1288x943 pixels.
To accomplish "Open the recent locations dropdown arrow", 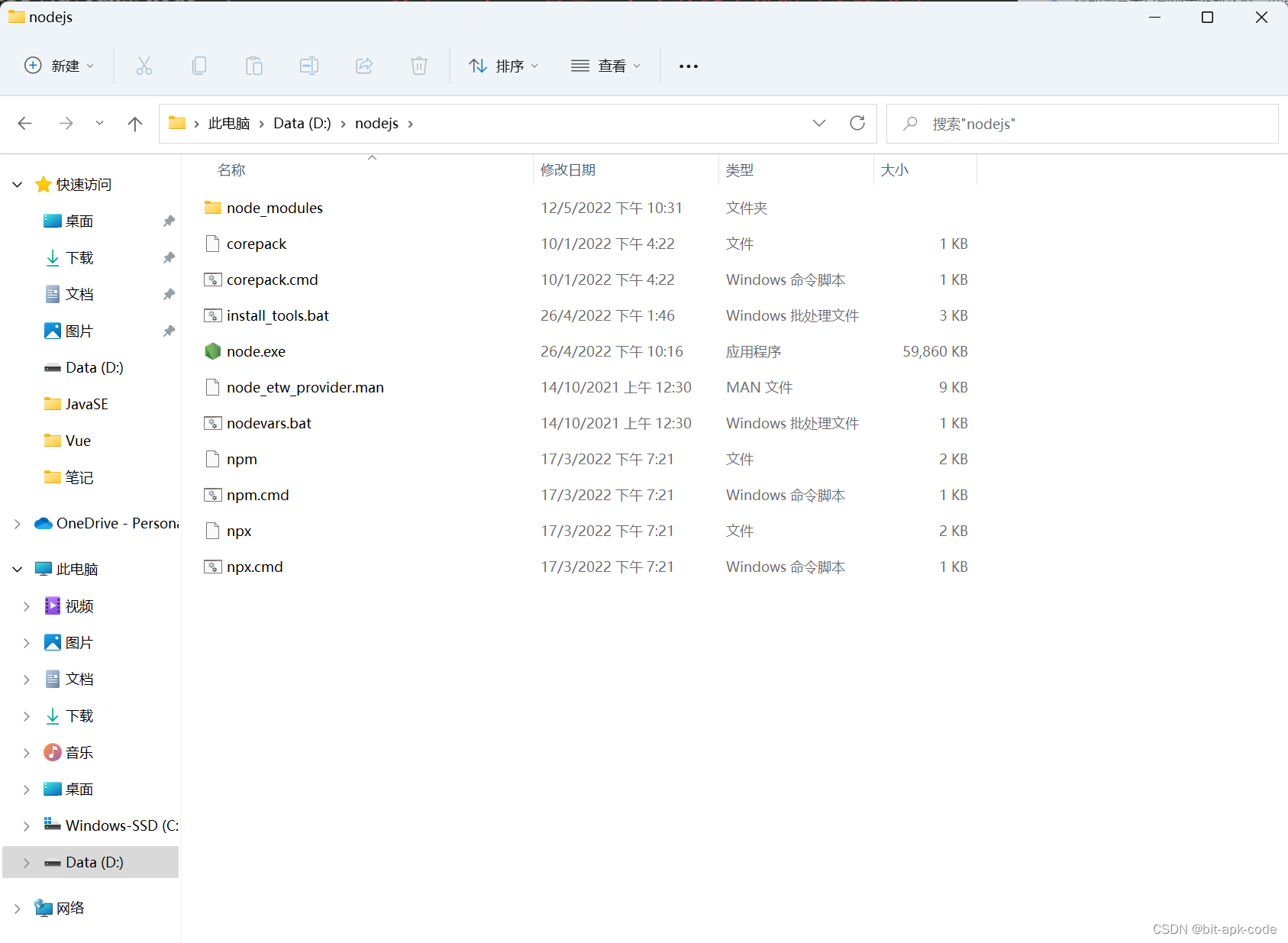I will click(99, 124).
